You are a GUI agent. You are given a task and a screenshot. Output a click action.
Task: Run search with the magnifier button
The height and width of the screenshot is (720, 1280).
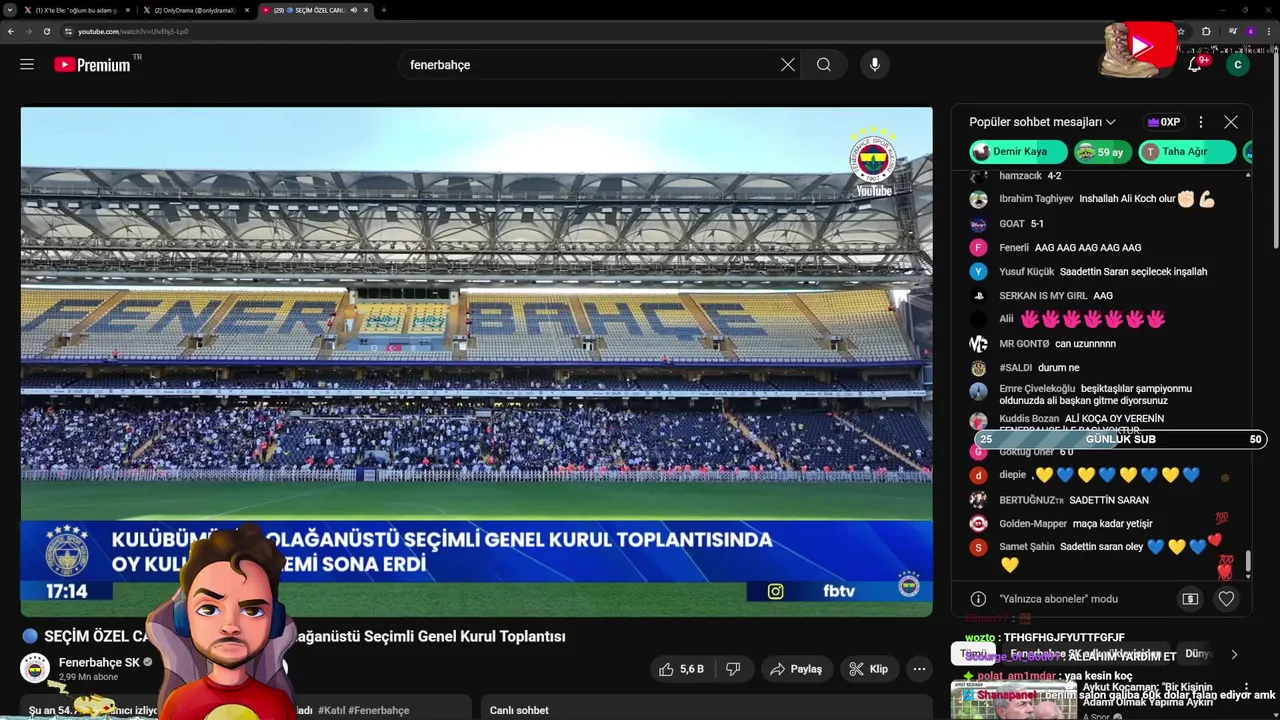click(x=824, y=64)
